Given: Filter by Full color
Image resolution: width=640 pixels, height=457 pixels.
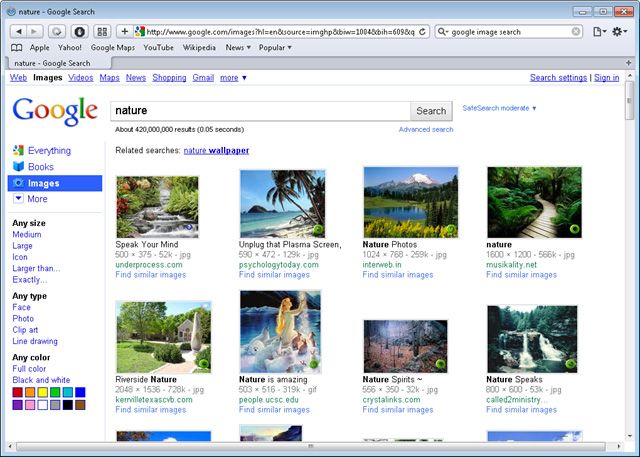Looking at the screenshot, I should click(x=29, y=368).
